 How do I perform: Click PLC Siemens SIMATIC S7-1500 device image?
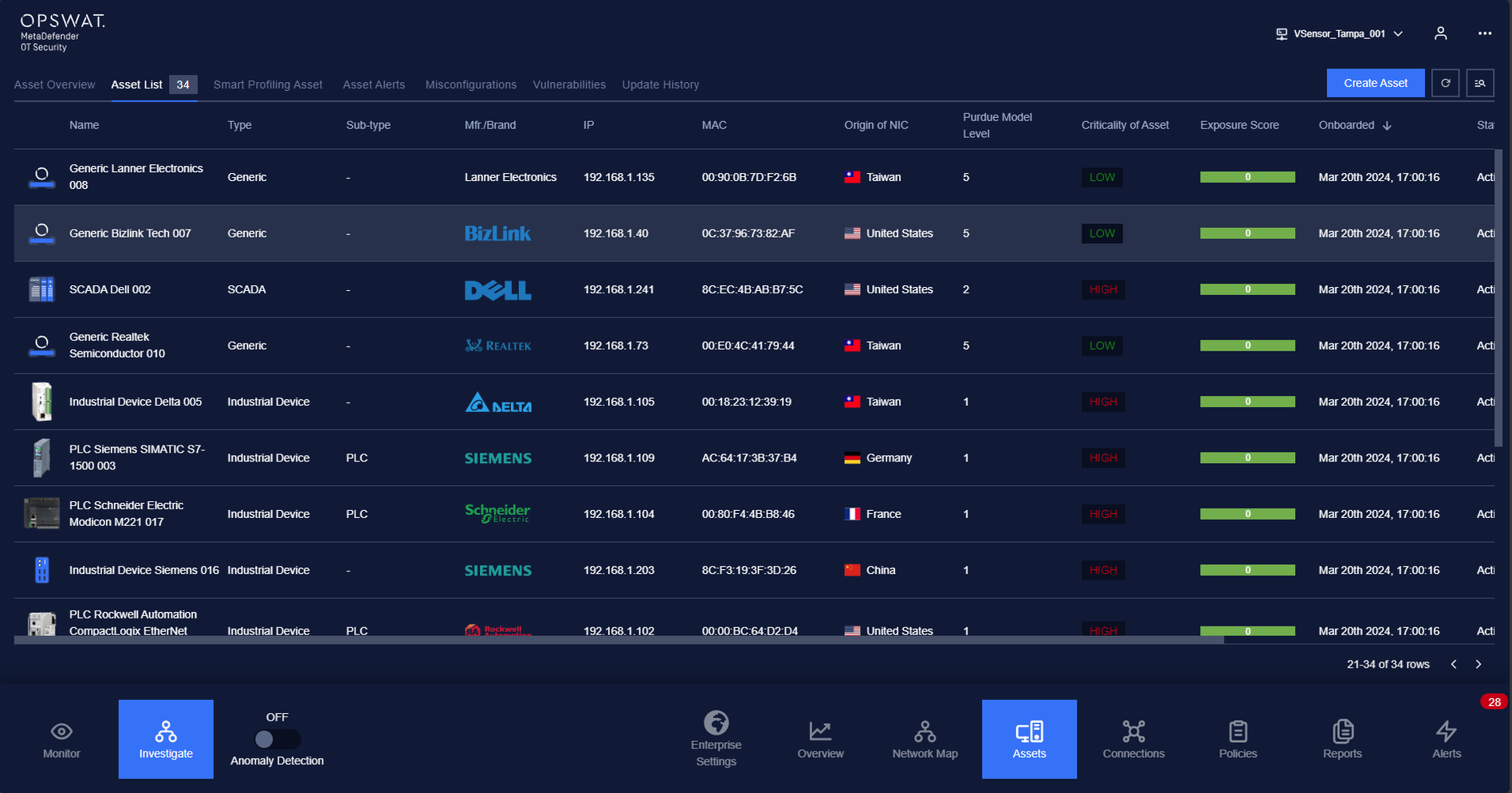41,457
